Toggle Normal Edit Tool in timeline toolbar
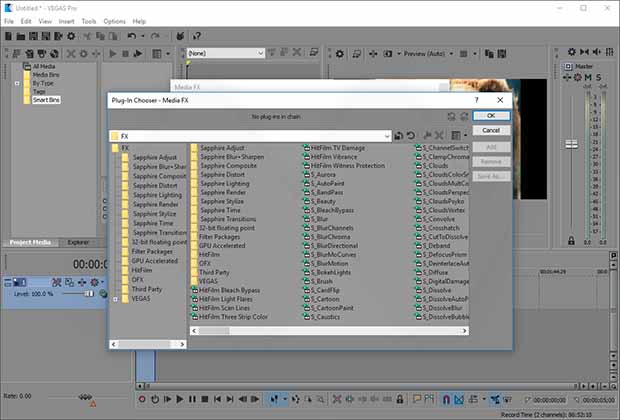620x420 pixels. pyautogui.click(x=274, y=399)
